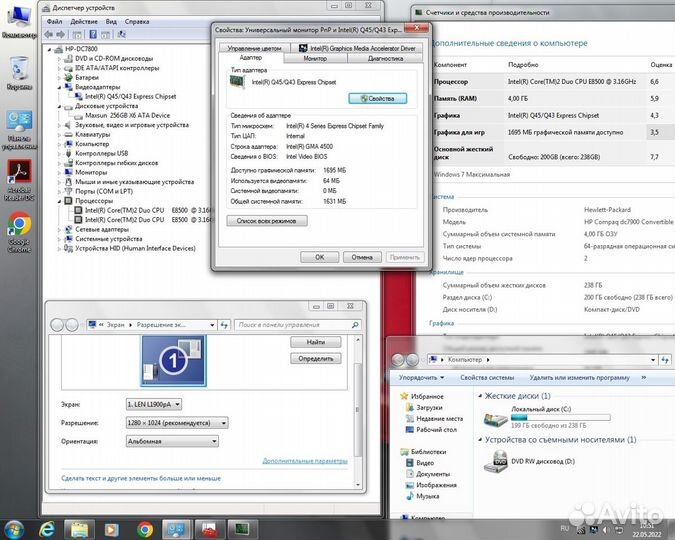This screenshot has width=675, height=540.
Task: Launch Adobe Reader DC desktop icon
Action: coord(19,180)
